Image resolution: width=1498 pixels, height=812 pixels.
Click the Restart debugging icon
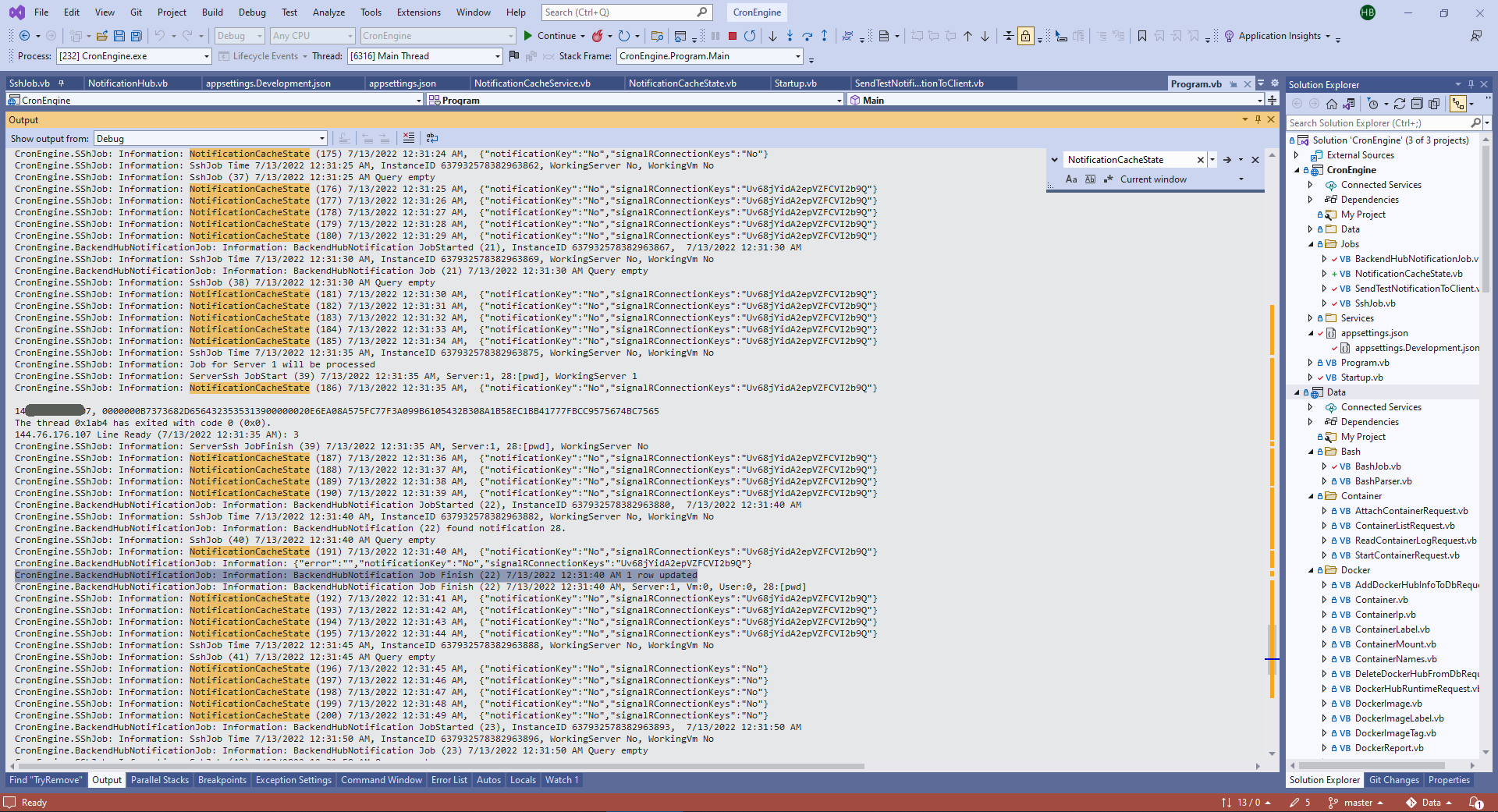click(x=750, y=36)
